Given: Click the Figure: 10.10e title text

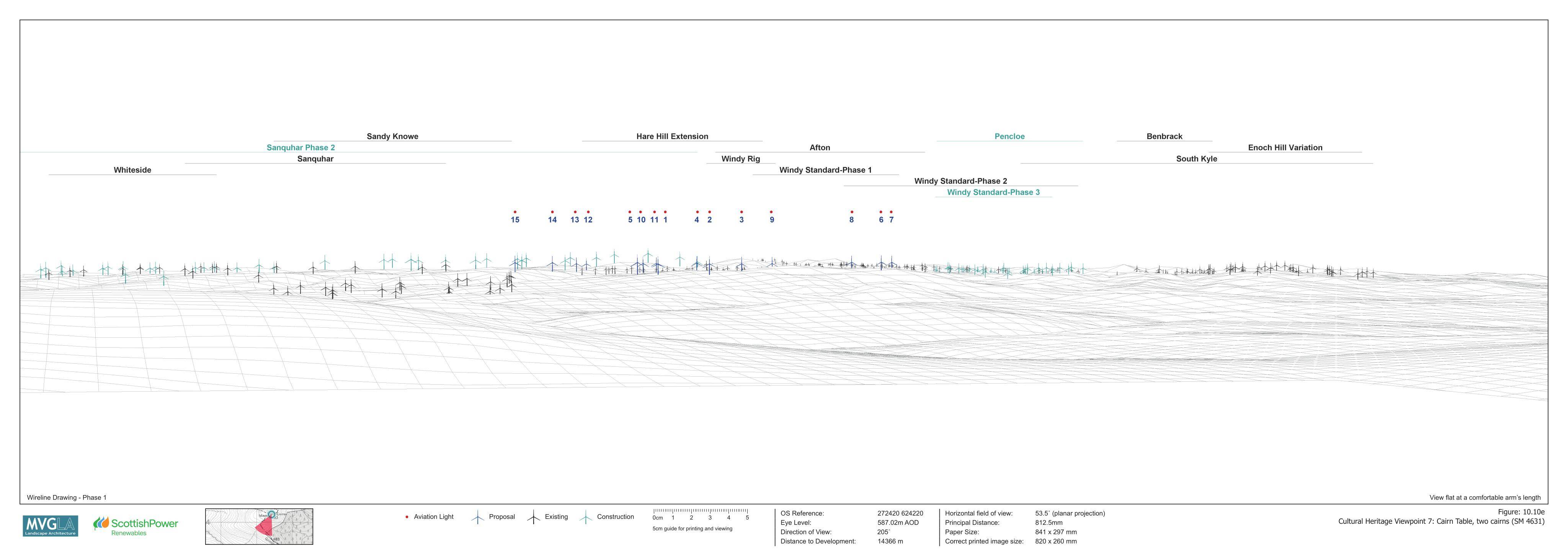Looking at the screenshot, I should [x=1521, y=512].
